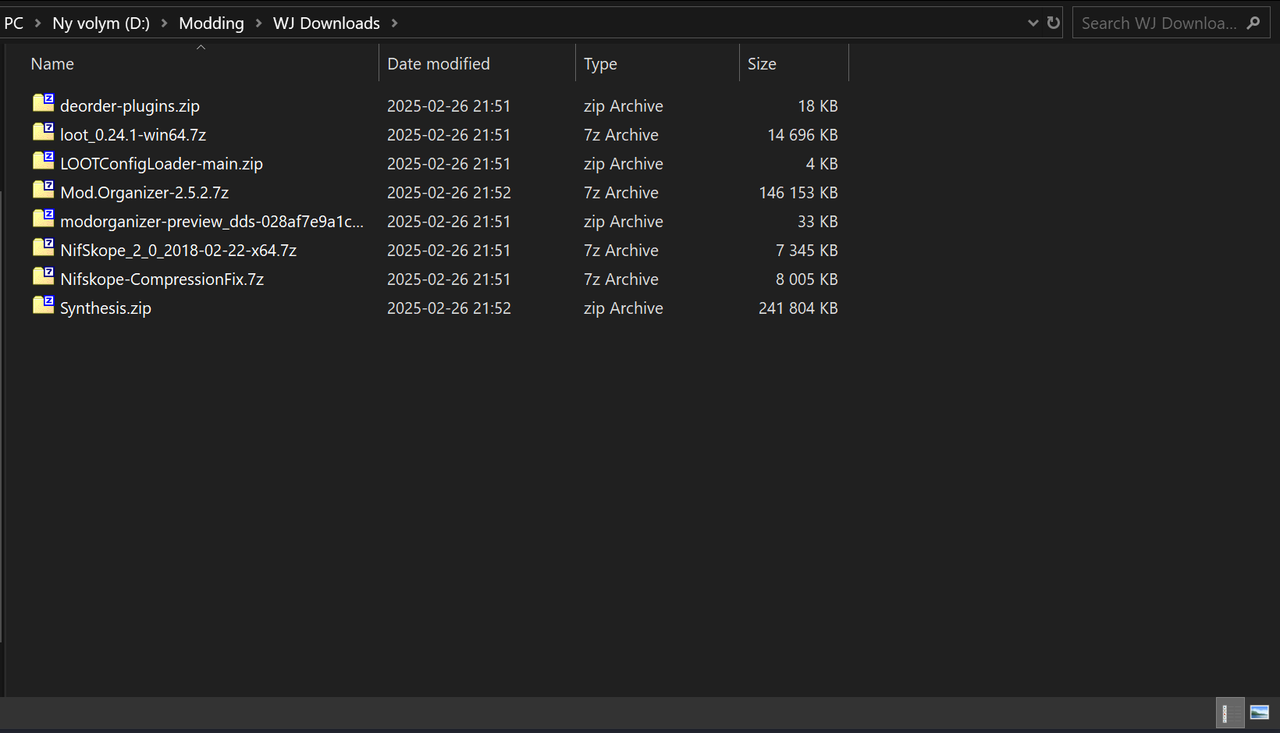Select the loot_0.24.1-win64.7z archive icon

43,133
